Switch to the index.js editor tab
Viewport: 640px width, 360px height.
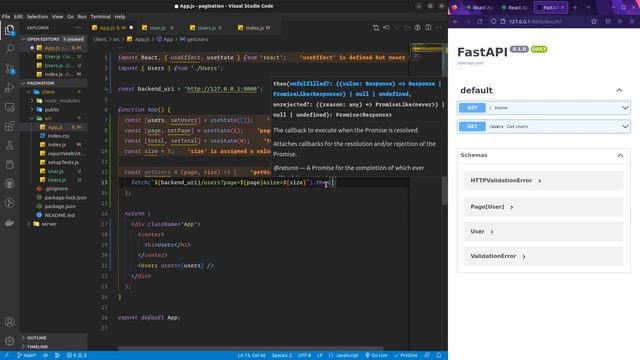254,28
